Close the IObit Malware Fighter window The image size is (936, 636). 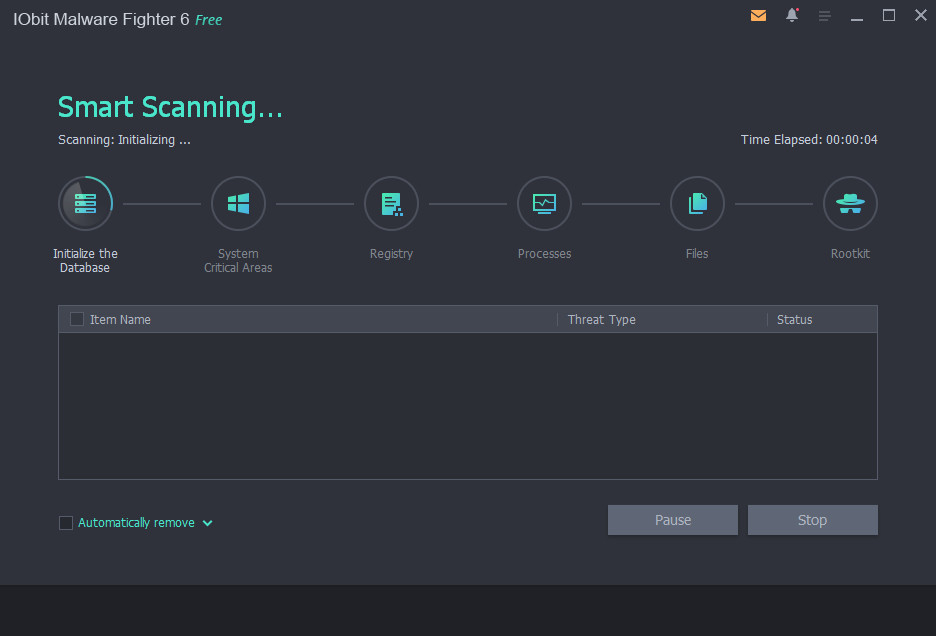920,15
